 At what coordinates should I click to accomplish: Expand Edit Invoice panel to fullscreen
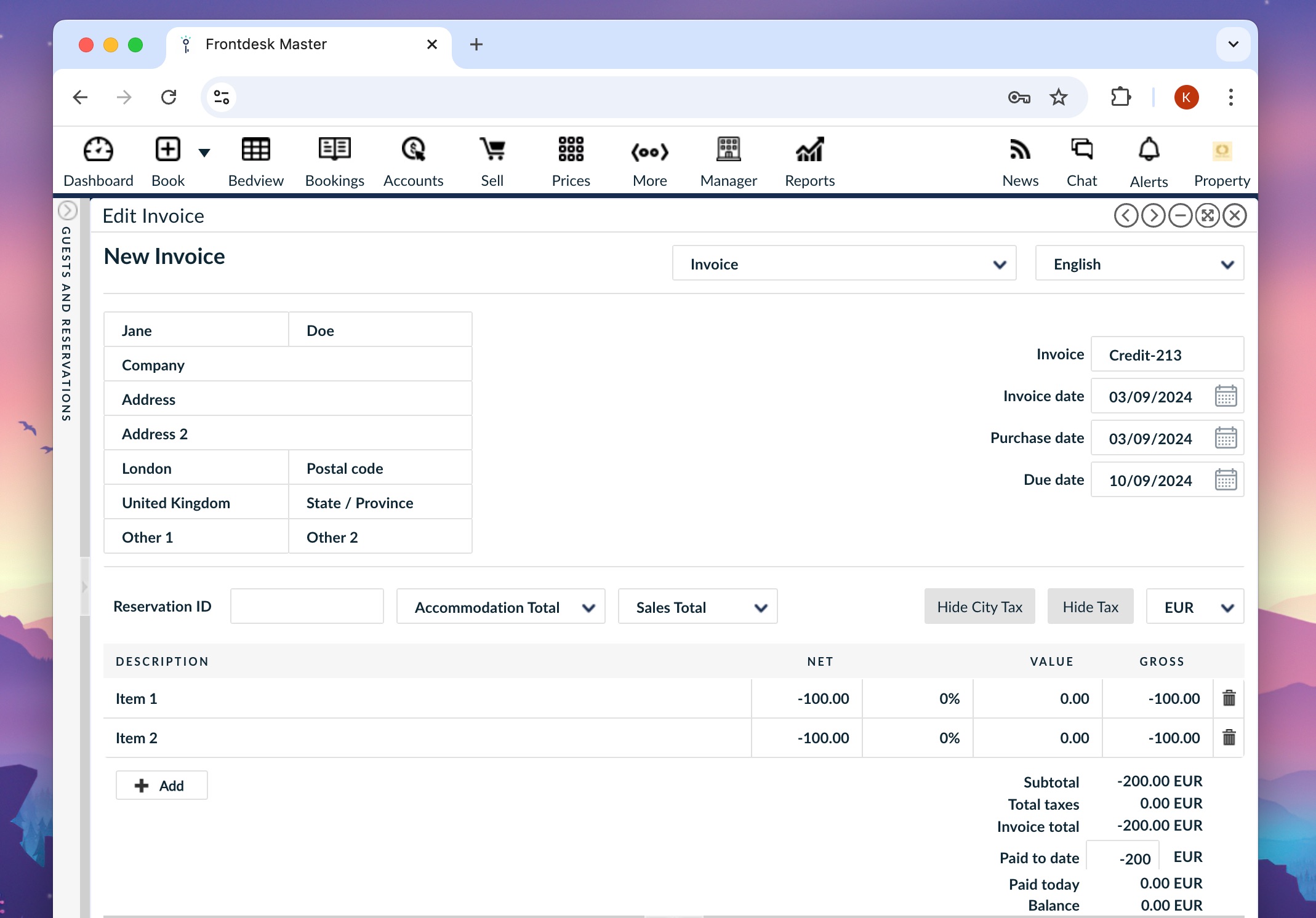1208,216
